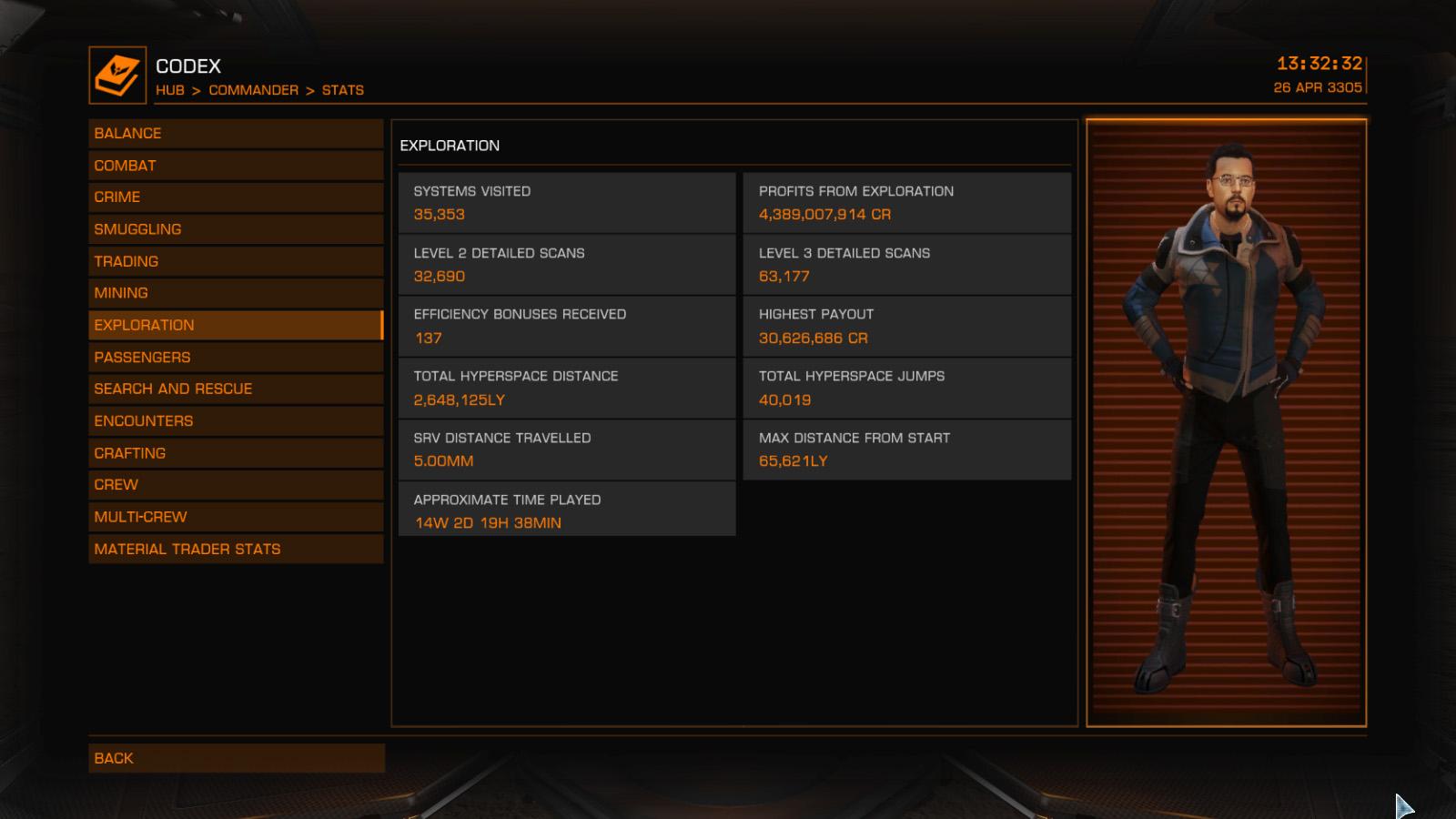Select the Combat stats category

click(x=236, y=166)
